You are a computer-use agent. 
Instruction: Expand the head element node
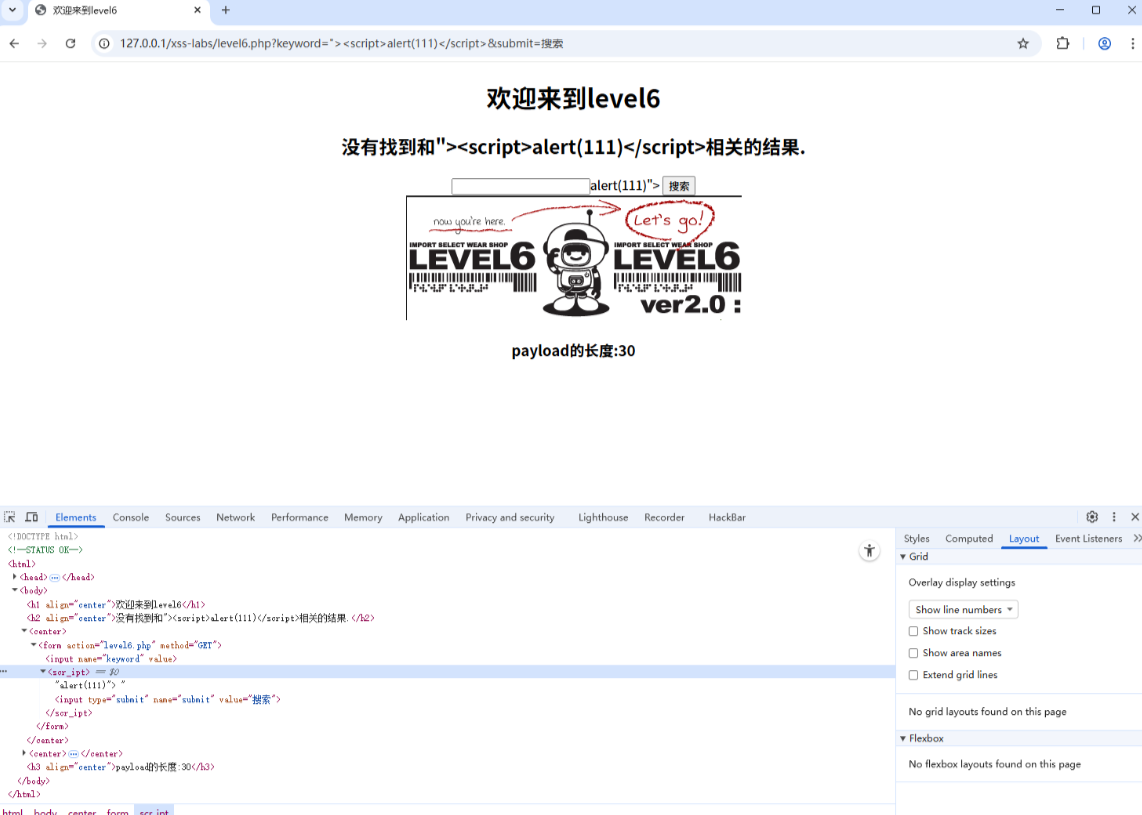[x=15, y=577]
